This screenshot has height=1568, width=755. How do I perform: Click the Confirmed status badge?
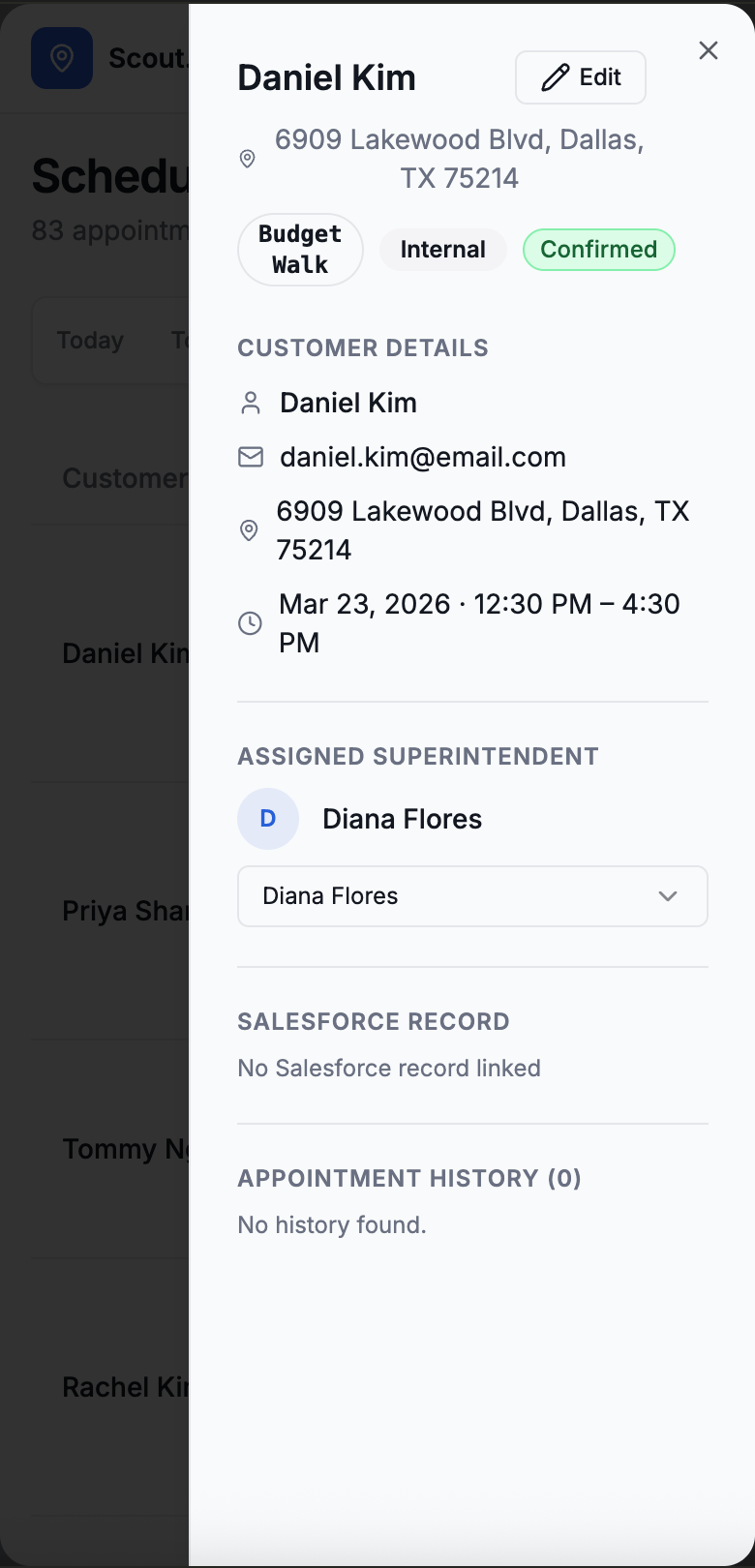(598, 250)
